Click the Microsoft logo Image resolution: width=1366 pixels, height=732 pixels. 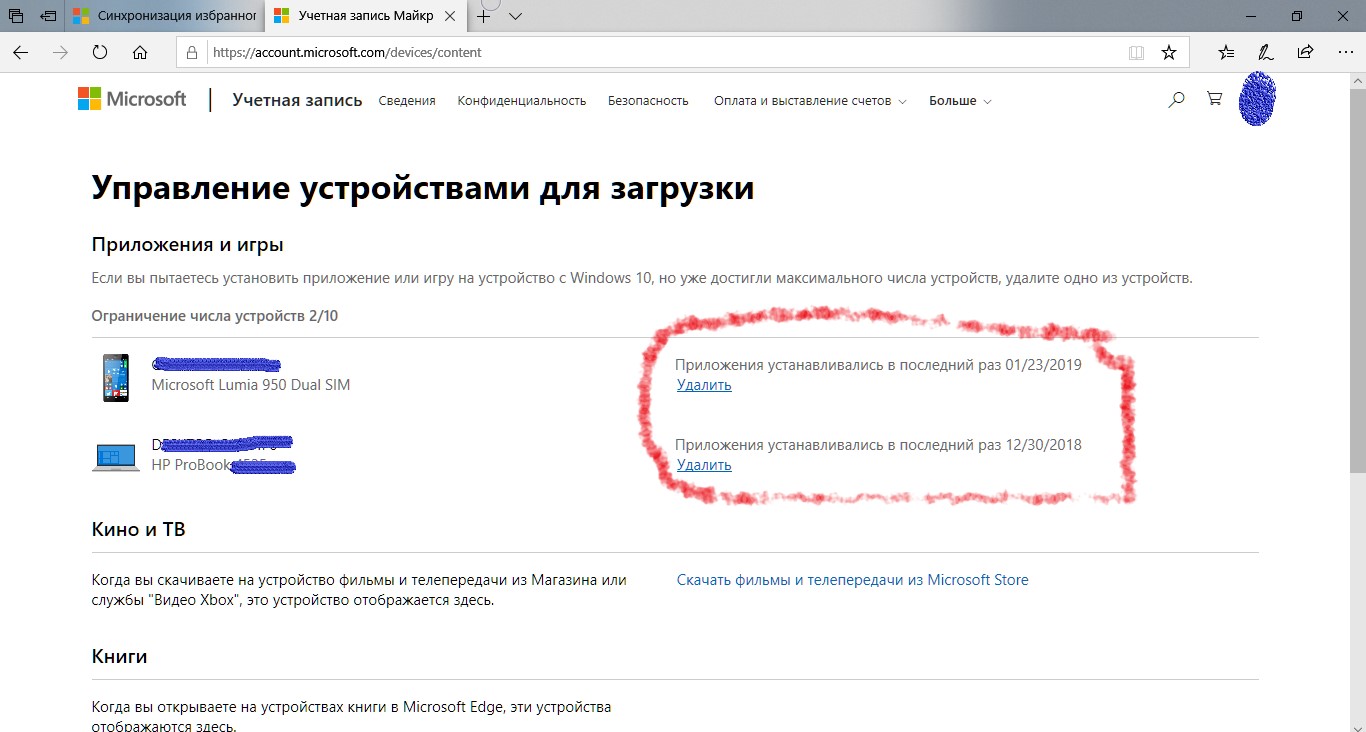coord(132,99)
